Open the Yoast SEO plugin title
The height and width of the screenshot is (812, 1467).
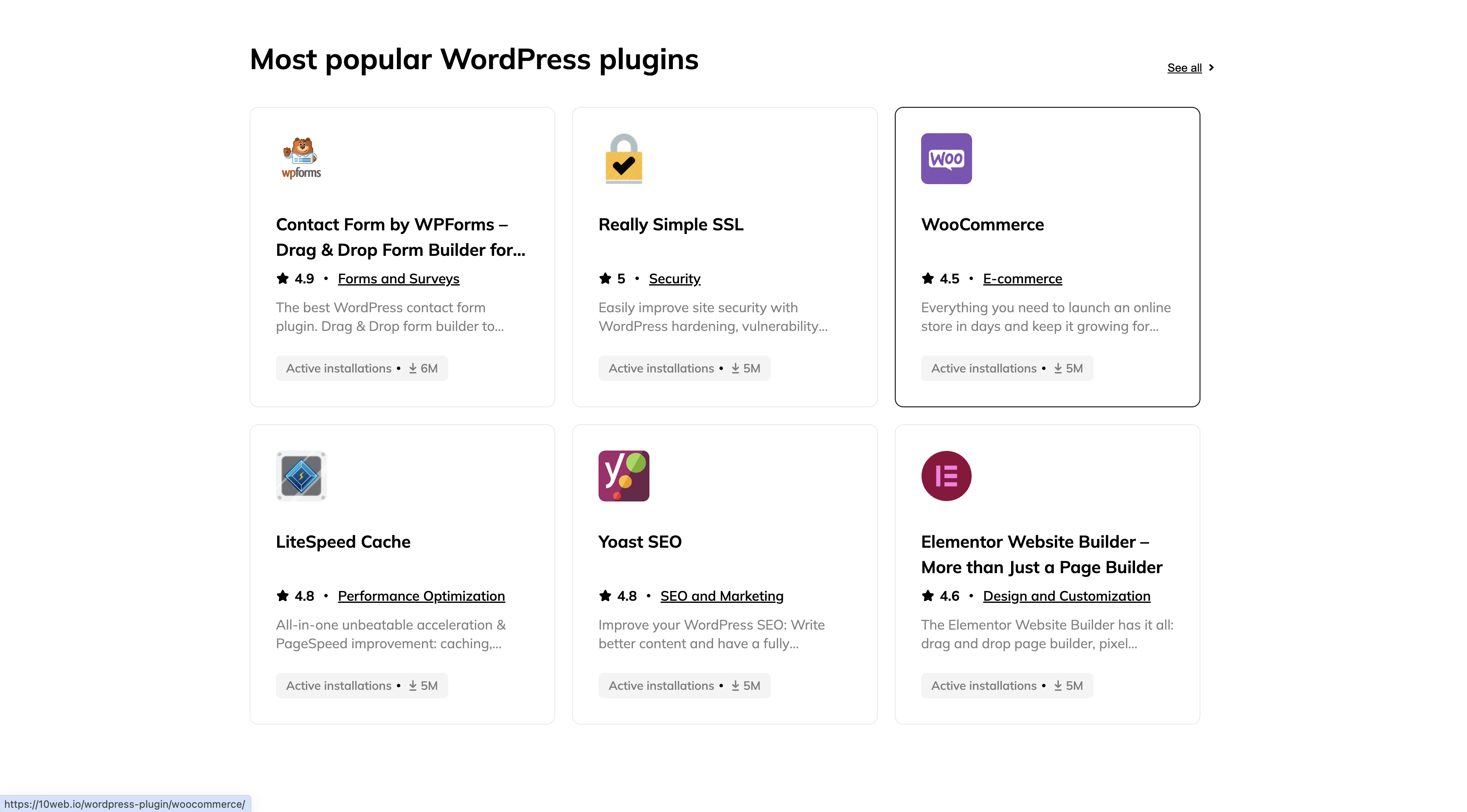[x=640, y=542]
